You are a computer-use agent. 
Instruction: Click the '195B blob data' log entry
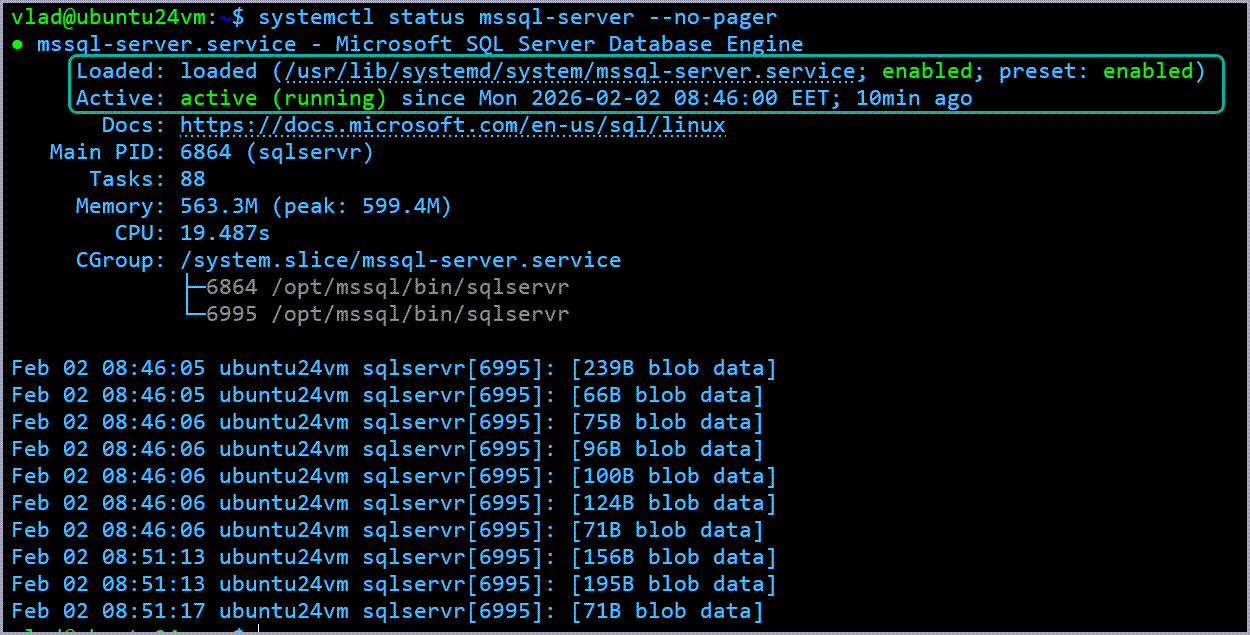tap(673, 585)
